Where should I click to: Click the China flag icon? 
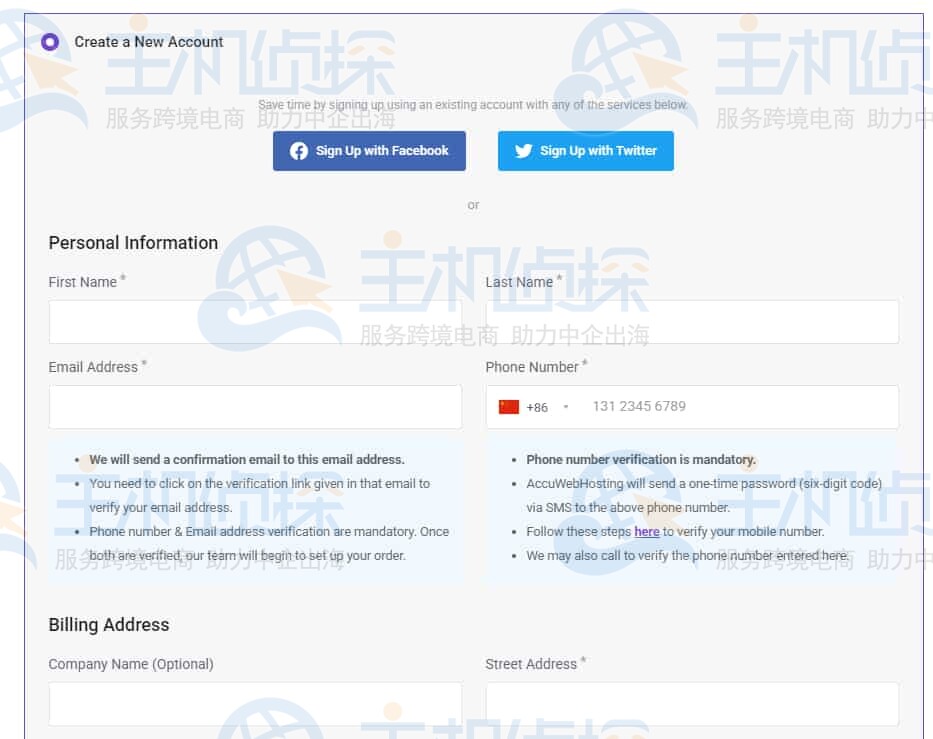tap(509, 407)
